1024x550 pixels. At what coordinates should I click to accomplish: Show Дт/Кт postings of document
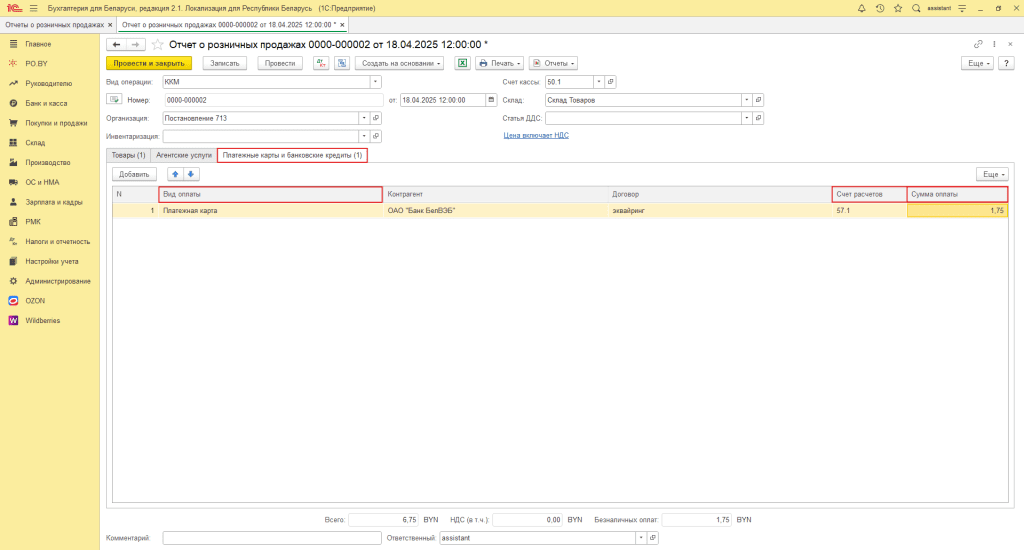coord(321,63)
